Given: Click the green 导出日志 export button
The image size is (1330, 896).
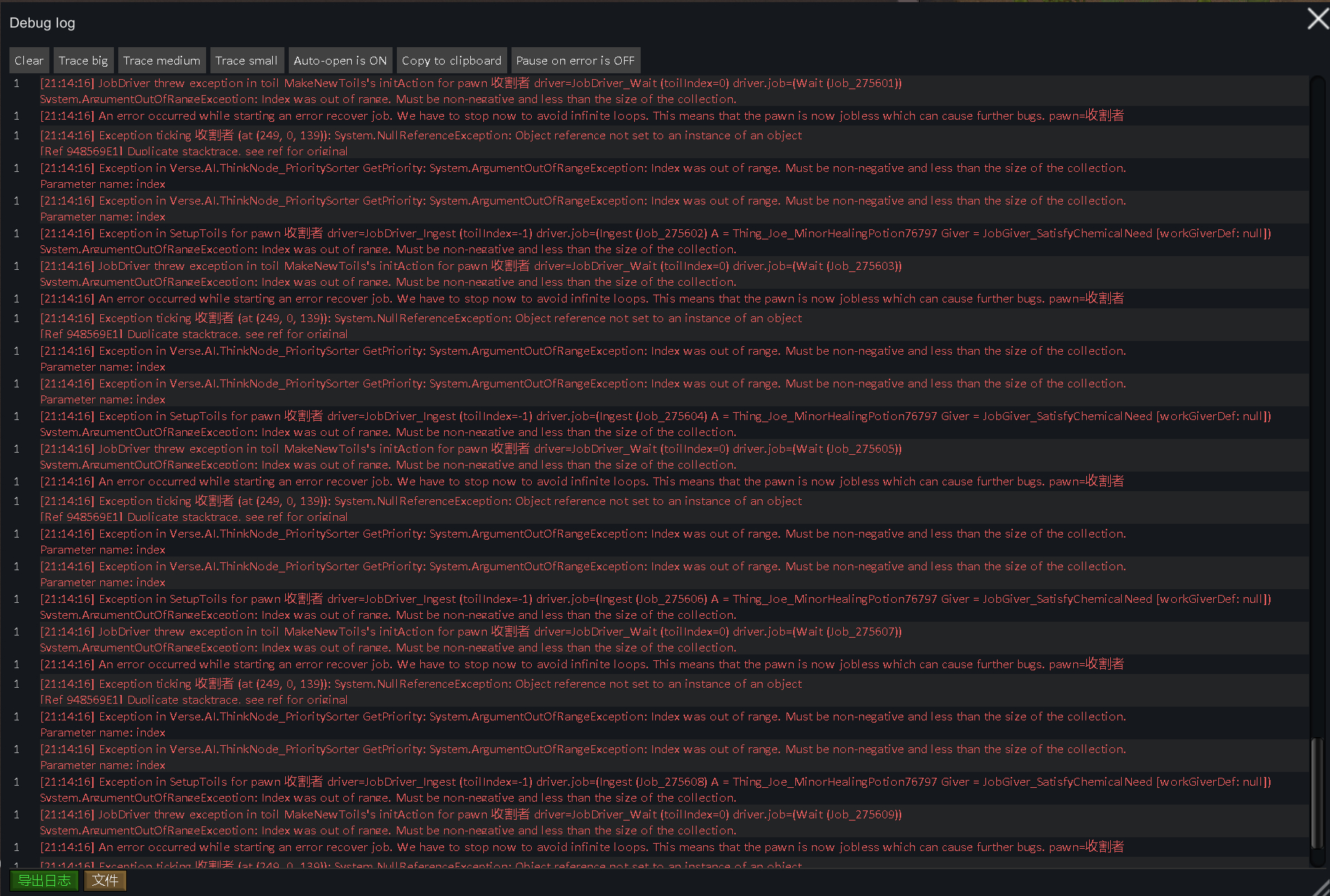Looking at the screenshot, I should [x=44, y=880].
